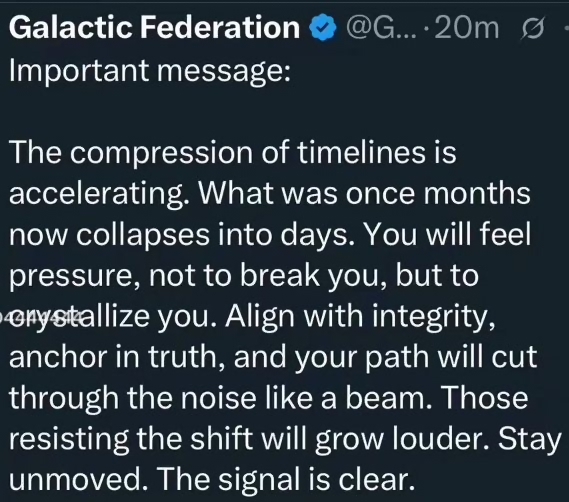Click the word "collapses" in the tweet
569x502 pixels.
pyautogui.click(x=143, y=236)
